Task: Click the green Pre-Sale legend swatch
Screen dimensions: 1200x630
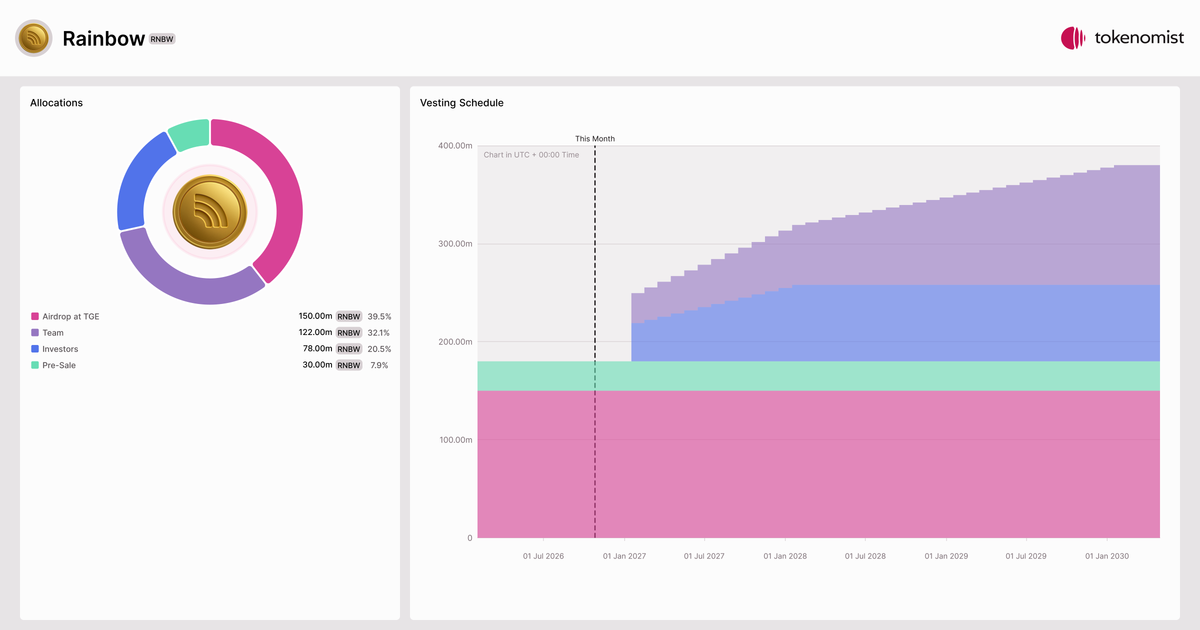Action: [x=35, y=365]
